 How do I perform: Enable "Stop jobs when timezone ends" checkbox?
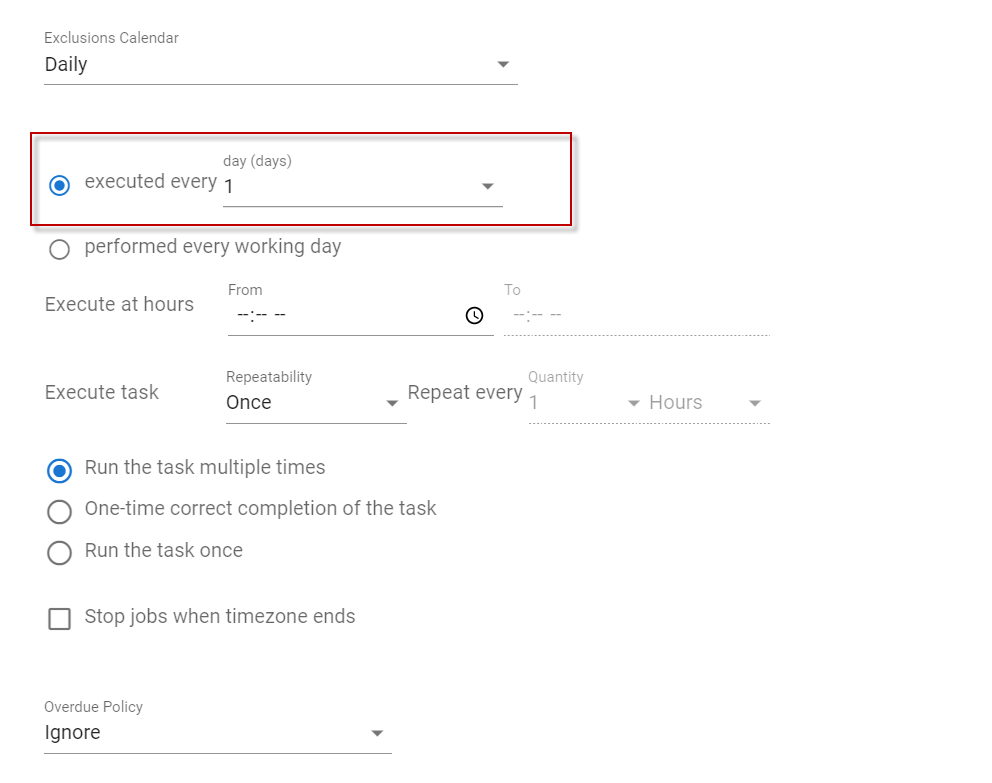click(x=59, y=619)
